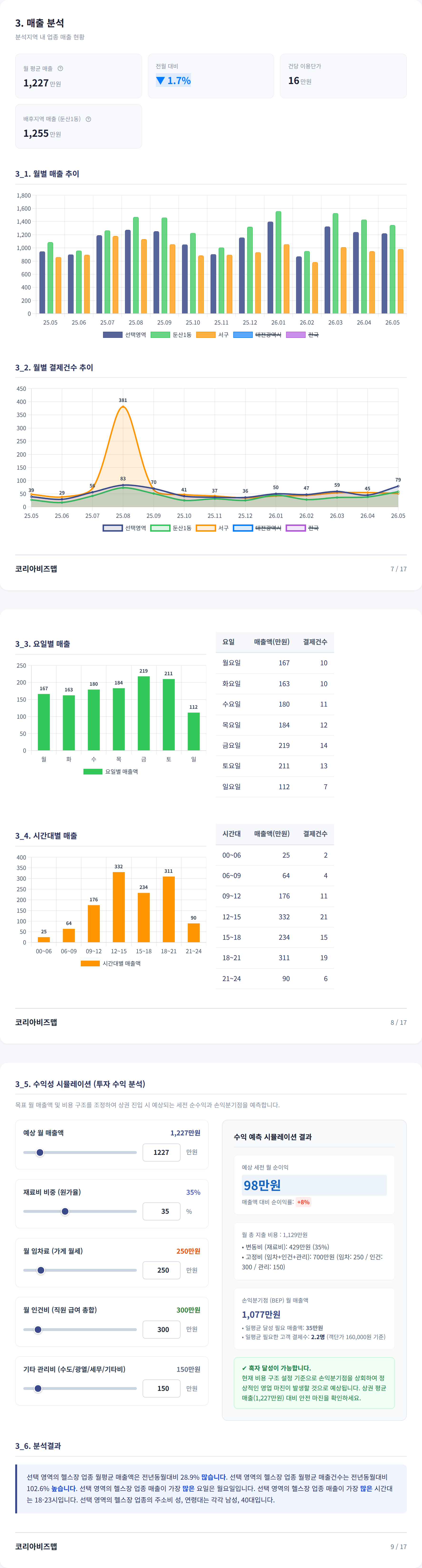
Task: Toggle 선택영역 legend in 월별 매출 추이 chart
Action: click(125, 335)
